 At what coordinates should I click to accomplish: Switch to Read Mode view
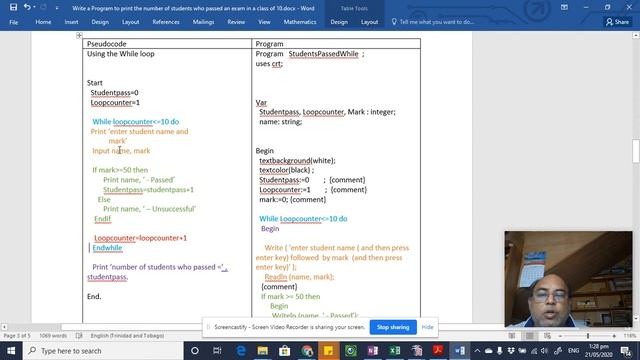point(511,336)
